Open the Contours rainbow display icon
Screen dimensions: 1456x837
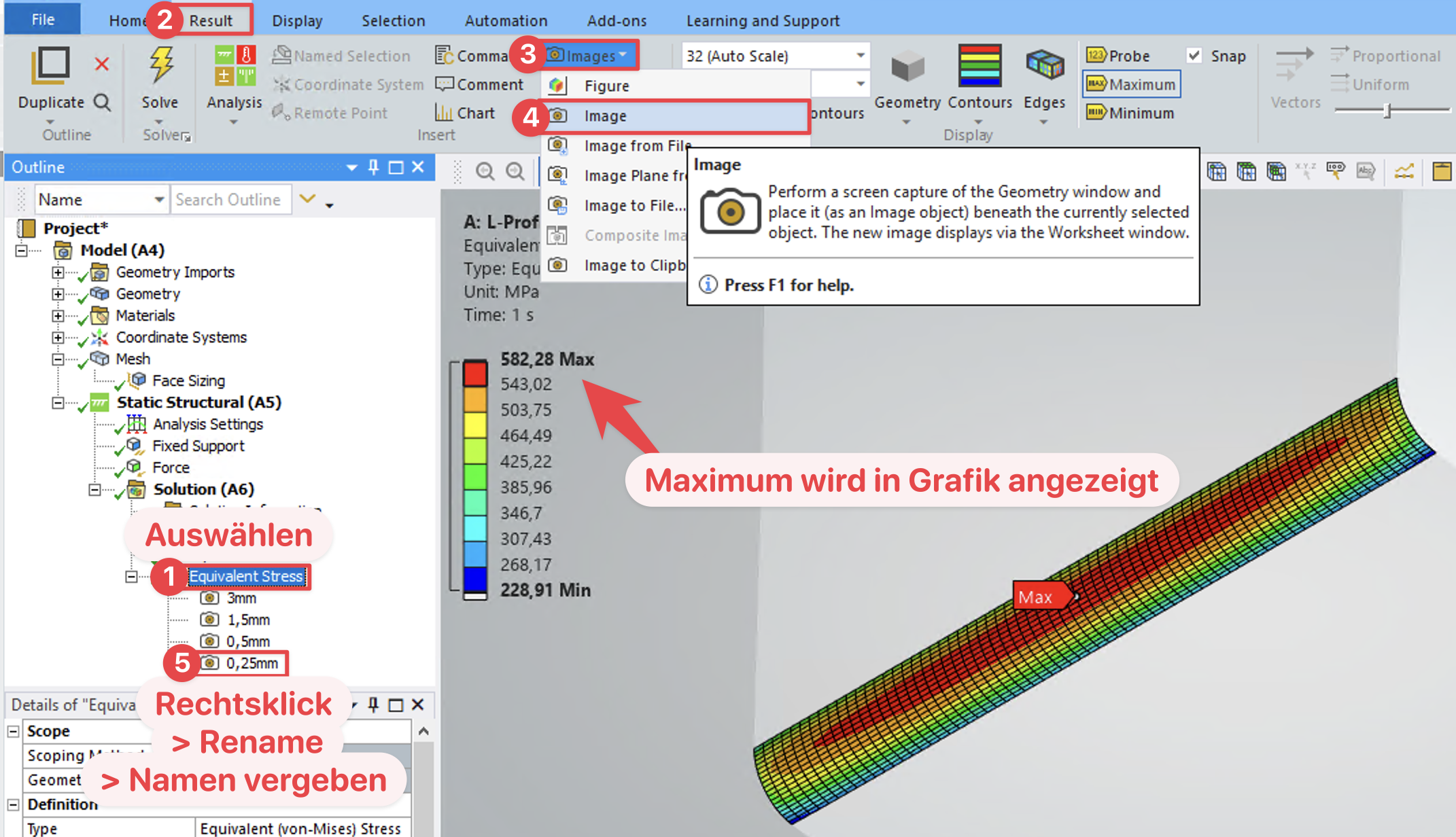coord(979,67)
